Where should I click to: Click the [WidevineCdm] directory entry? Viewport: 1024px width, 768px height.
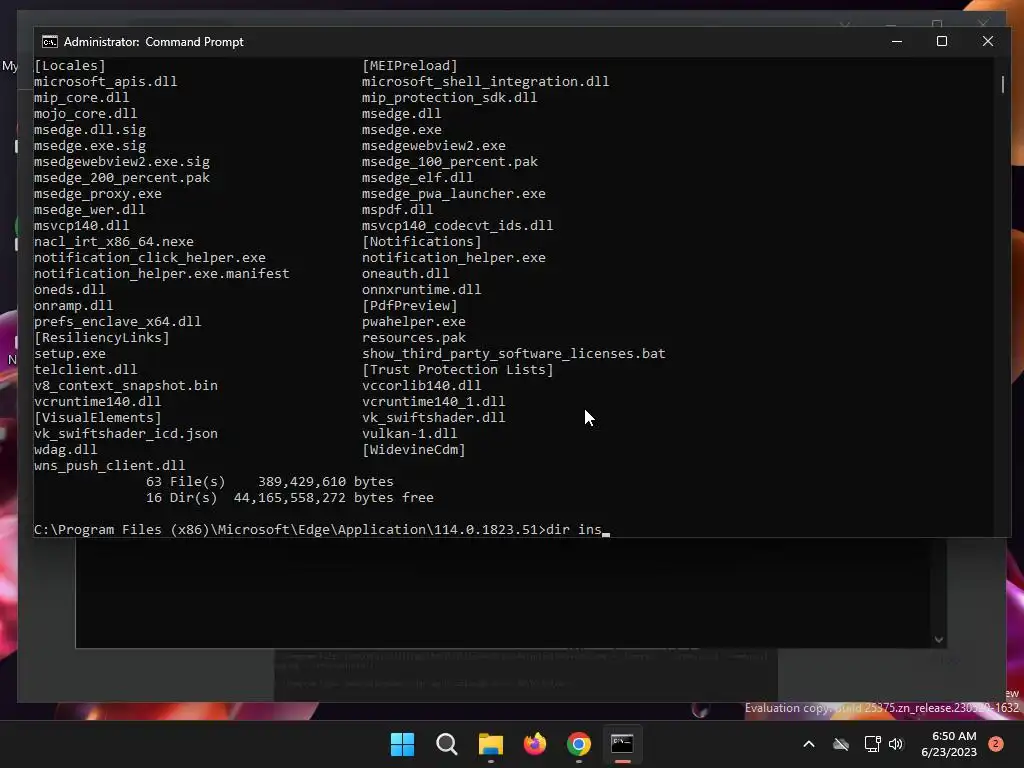[414, 450]
